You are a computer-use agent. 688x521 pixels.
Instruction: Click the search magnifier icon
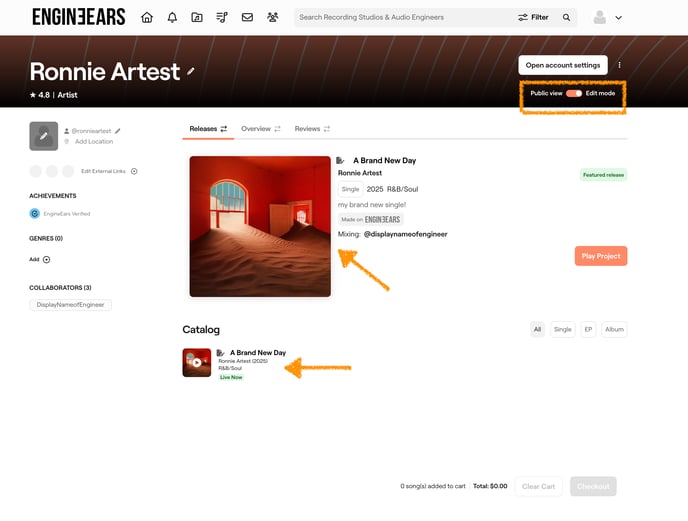point(567,17)
